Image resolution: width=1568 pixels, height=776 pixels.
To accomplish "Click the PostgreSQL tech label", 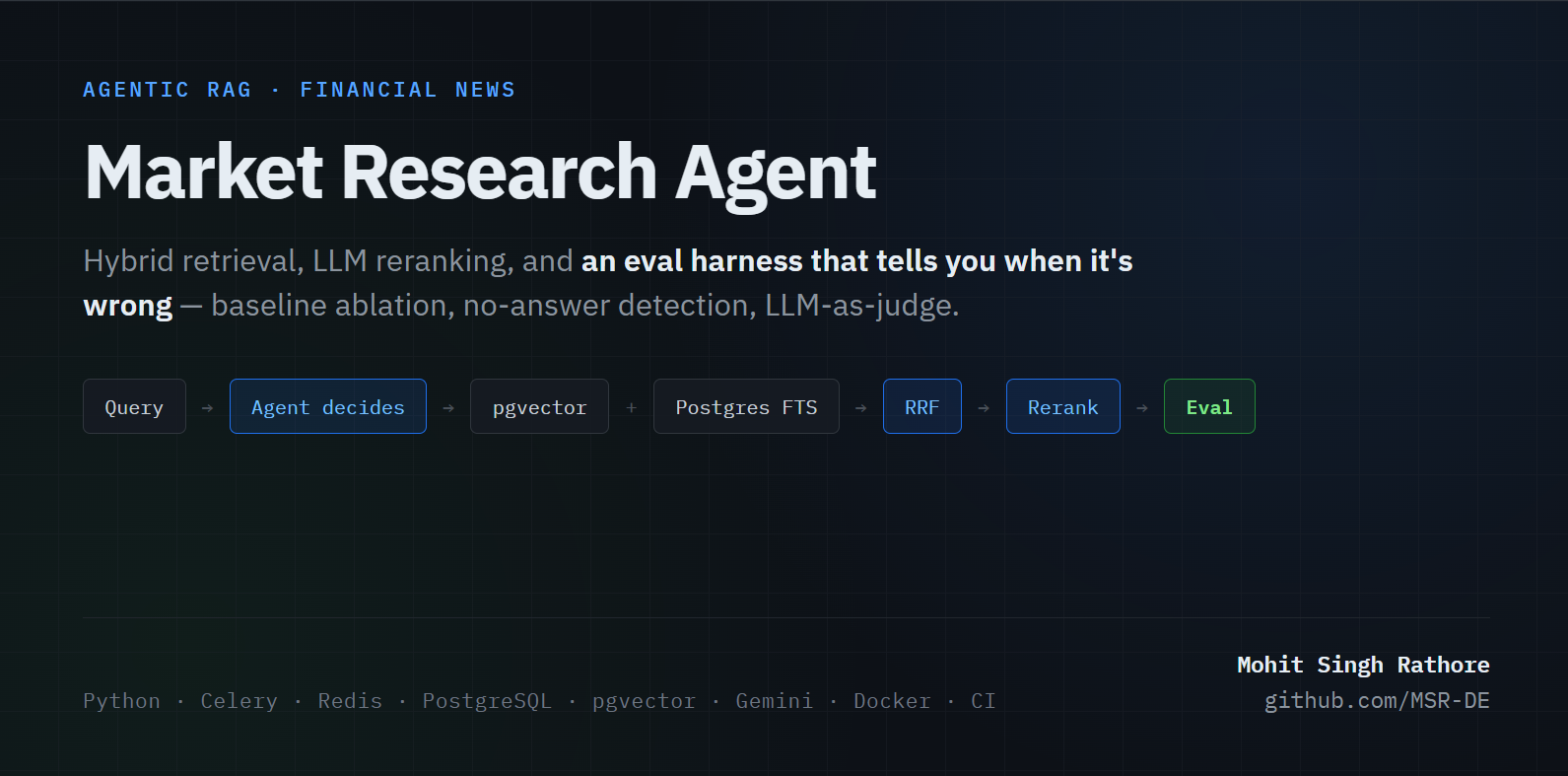I will click(487, 701).
